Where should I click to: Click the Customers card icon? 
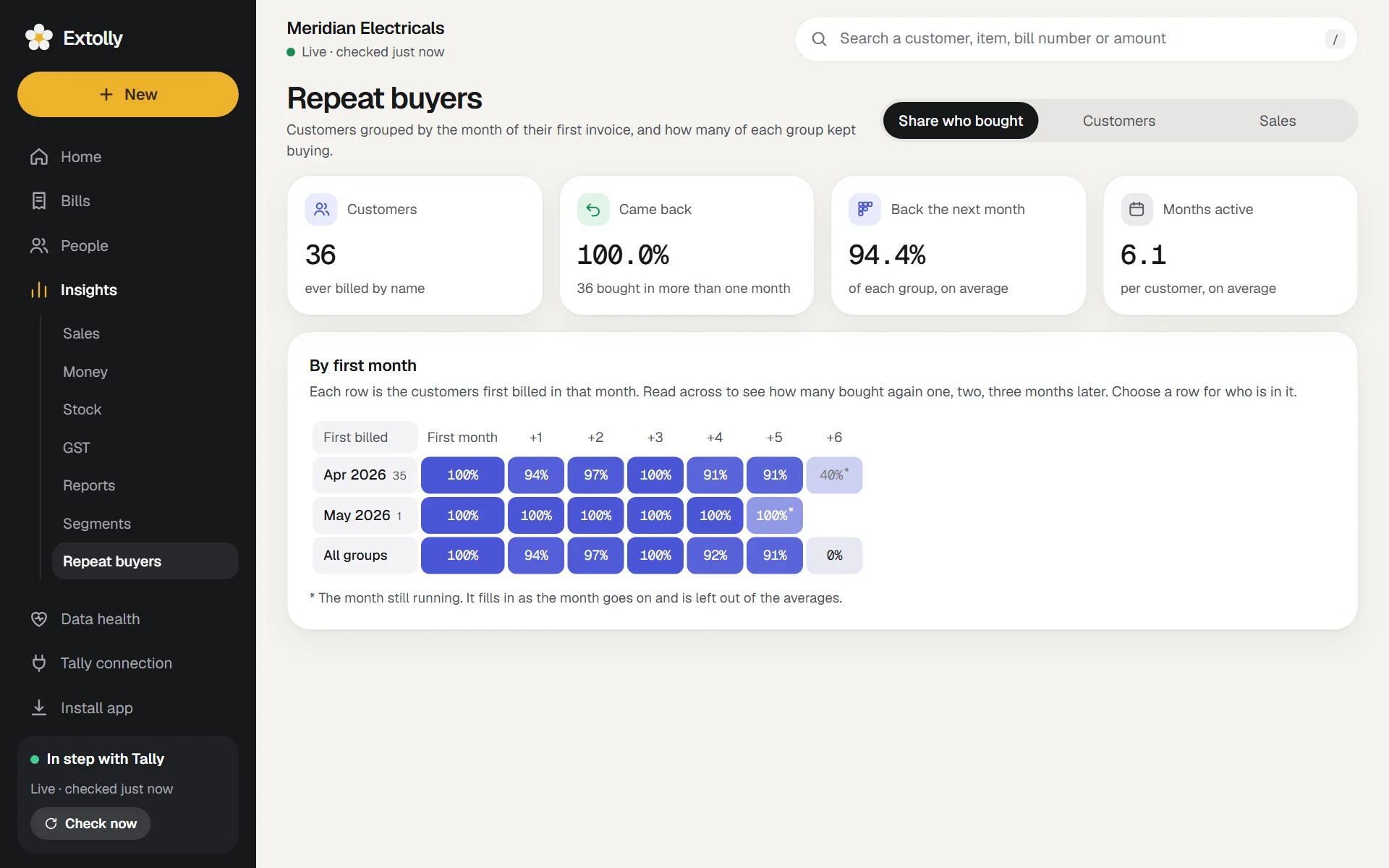(x=321, y=210)
